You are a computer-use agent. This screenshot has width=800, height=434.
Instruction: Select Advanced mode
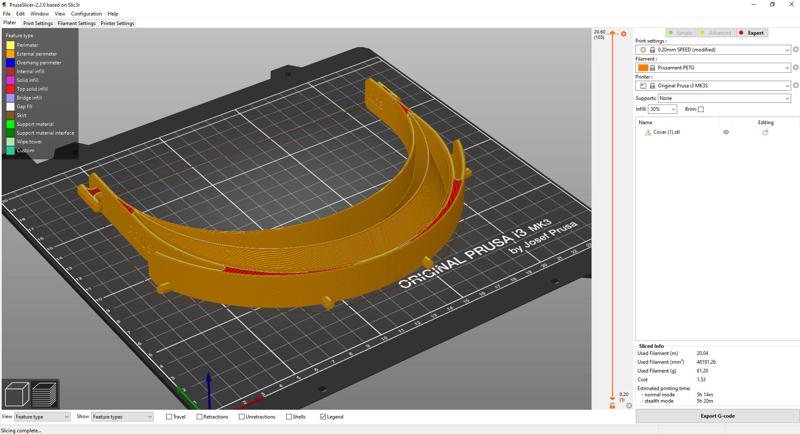716,33
